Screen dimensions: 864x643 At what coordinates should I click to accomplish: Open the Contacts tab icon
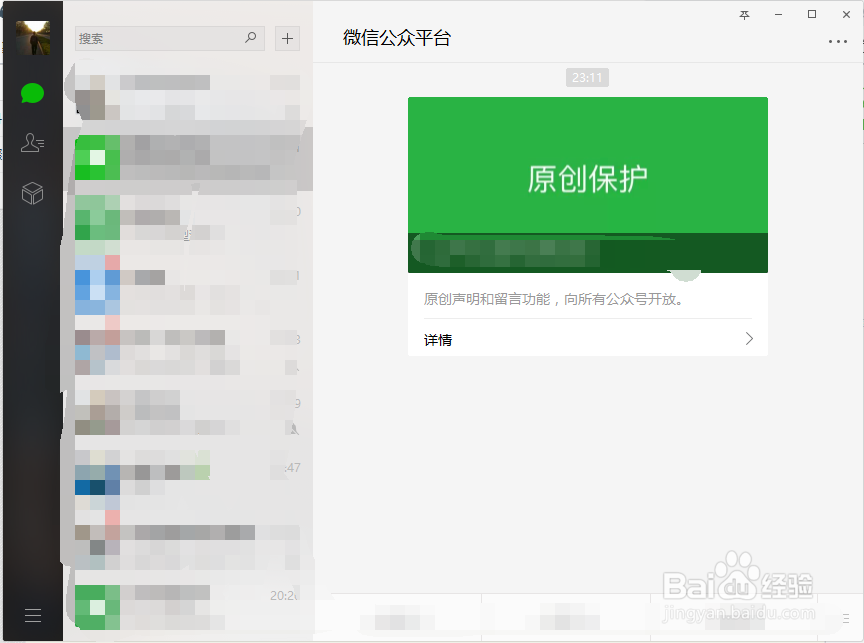pos(33,142)
